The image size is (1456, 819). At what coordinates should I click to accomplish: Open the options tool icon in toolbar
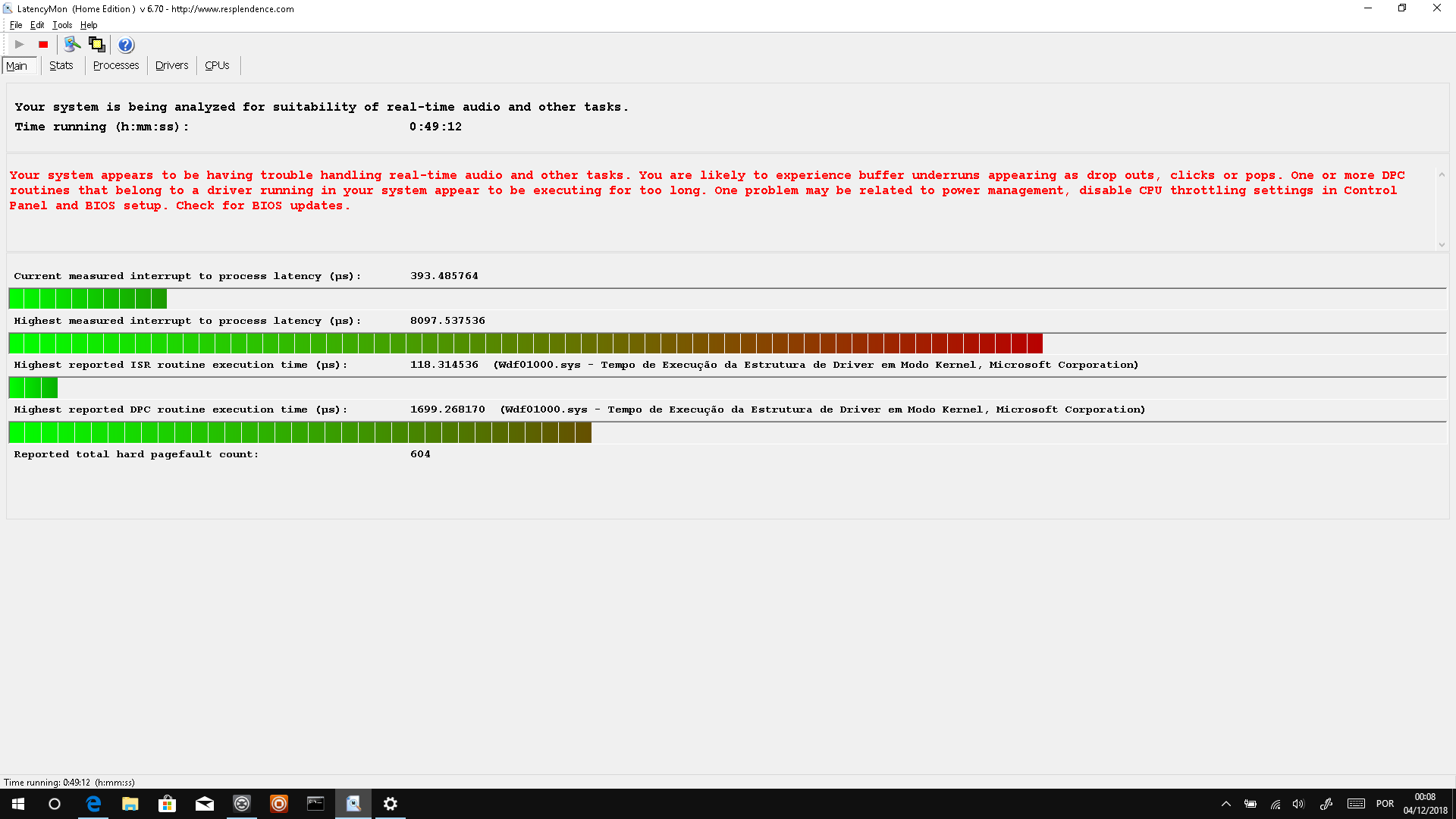[x=72, y=45]
